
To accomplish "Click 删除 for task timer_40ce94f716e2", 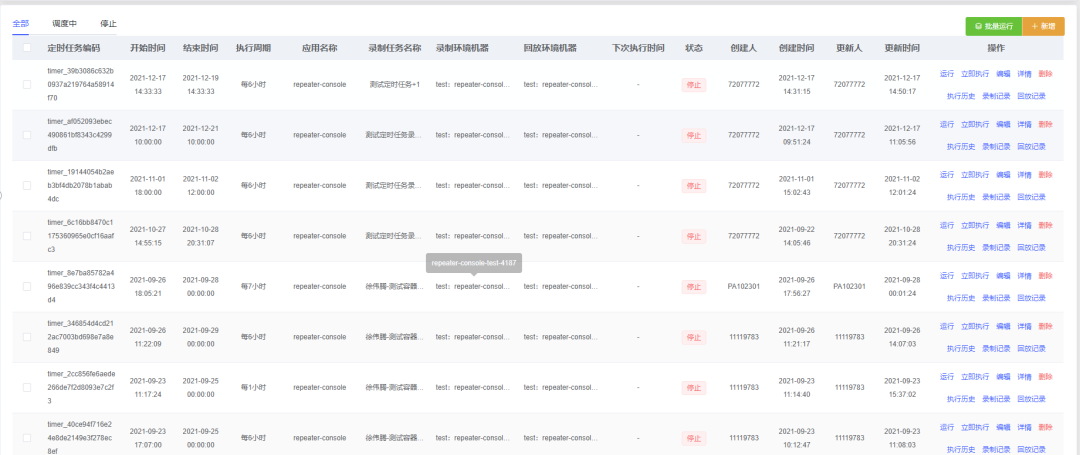I will 1045,427.
